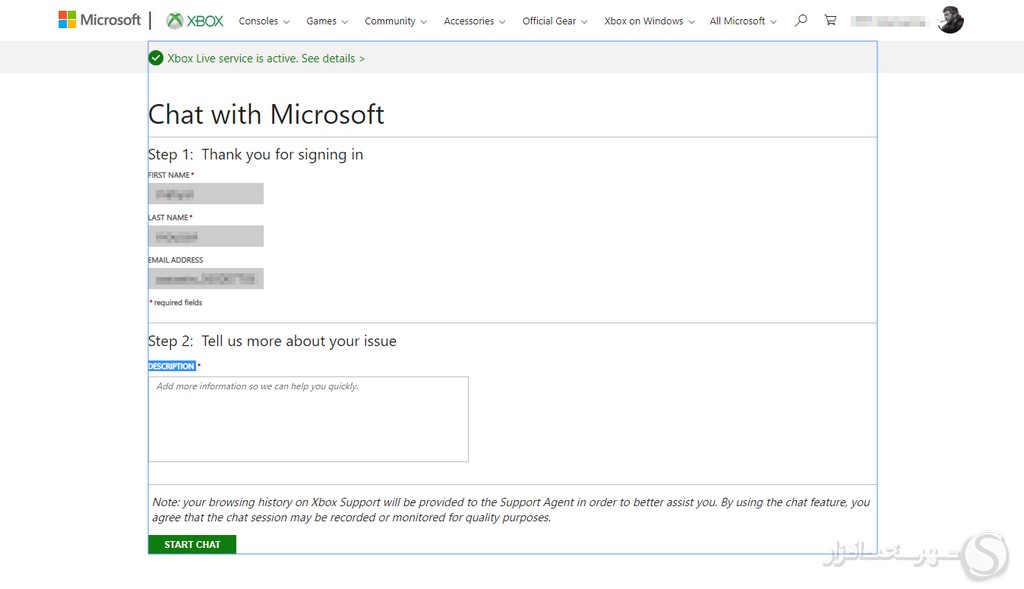
Task: Click the Microsoft logo in the header
Action: click(99, 20)
